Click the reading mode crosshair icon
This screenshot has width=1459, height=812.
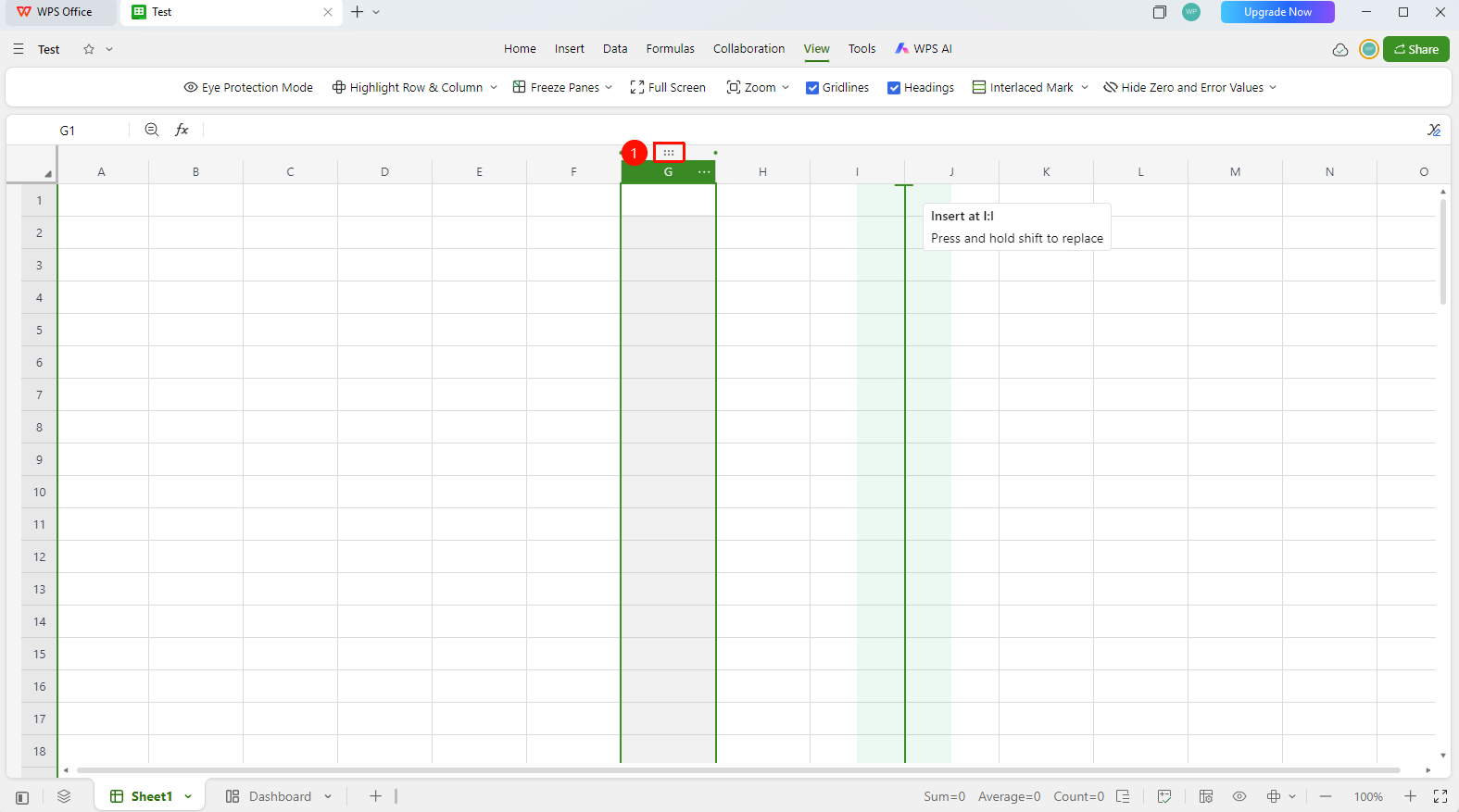[x=1274, y=796]
